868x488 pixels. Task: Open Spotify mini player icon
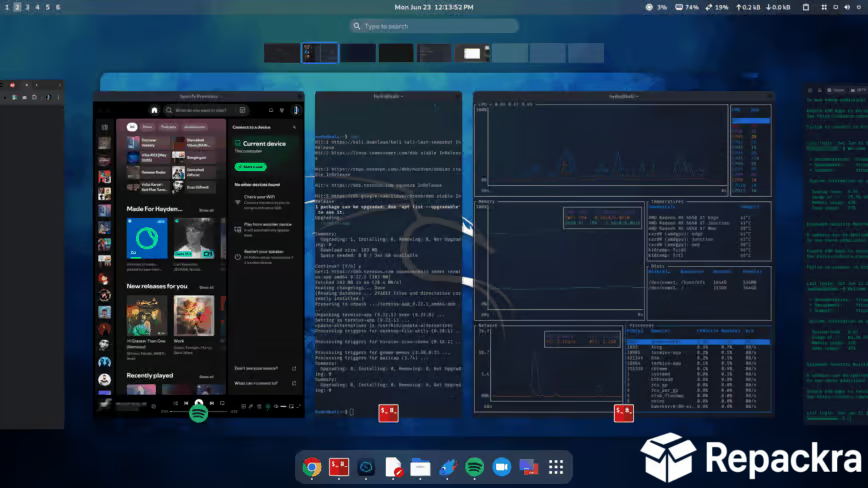pyautogui.click(x=291, y=406)
